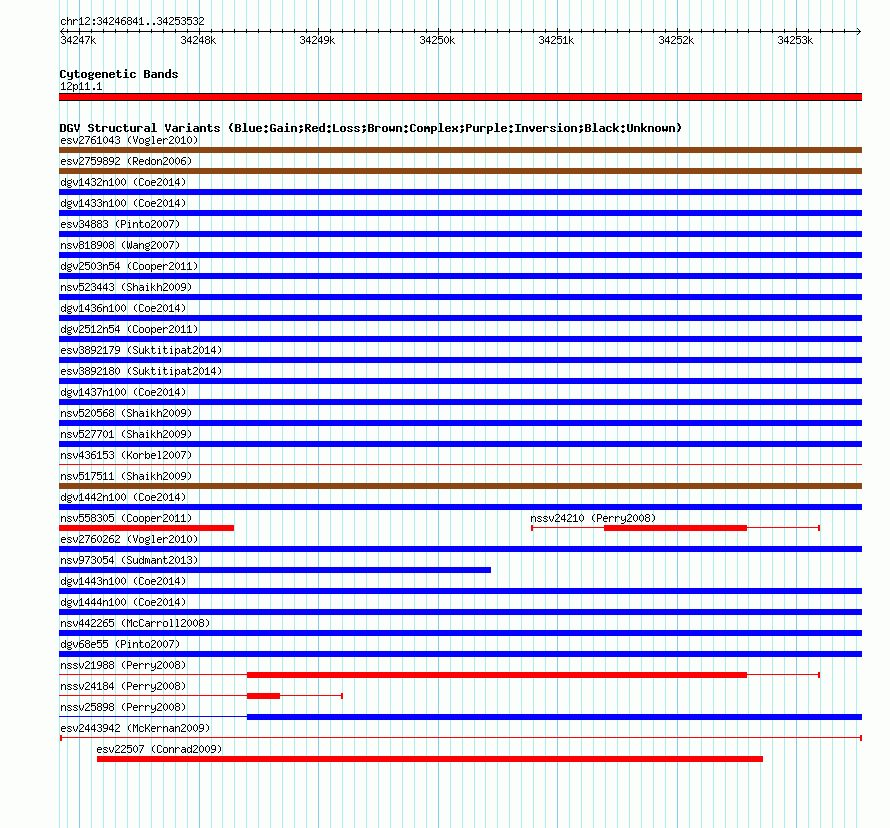The height and width of the screenshot is (828, 890).
Task: Click the blue bar of dgv68e55
Action: coord(460,654)
